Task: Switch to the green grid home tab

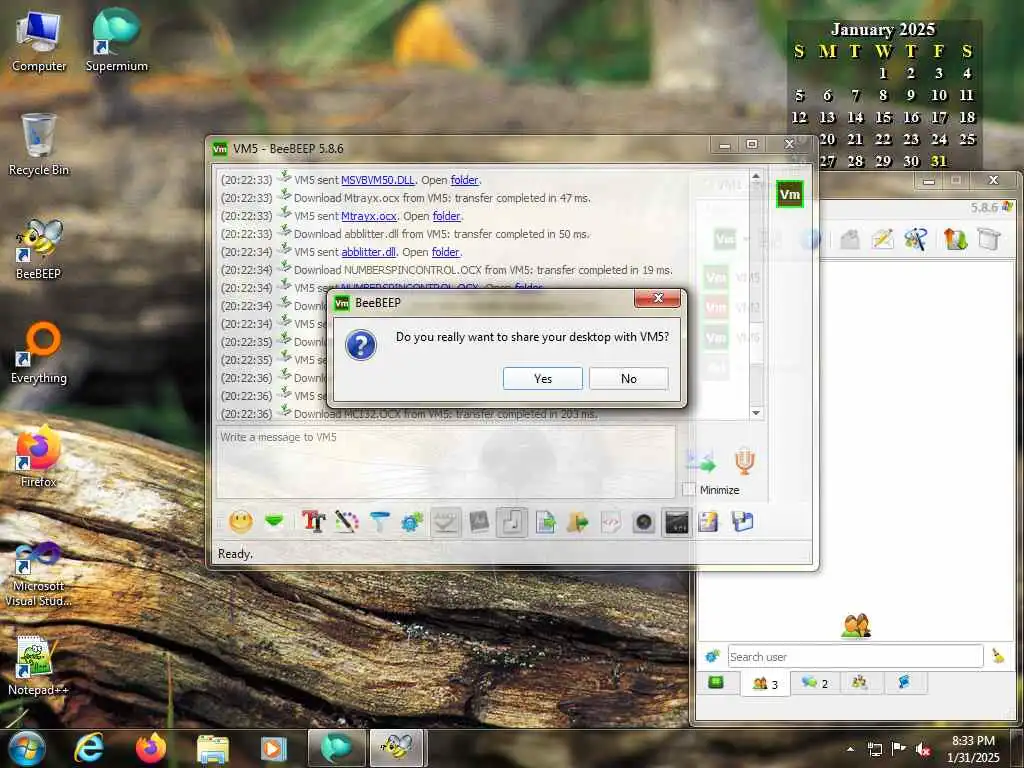Action: [716, 683]
